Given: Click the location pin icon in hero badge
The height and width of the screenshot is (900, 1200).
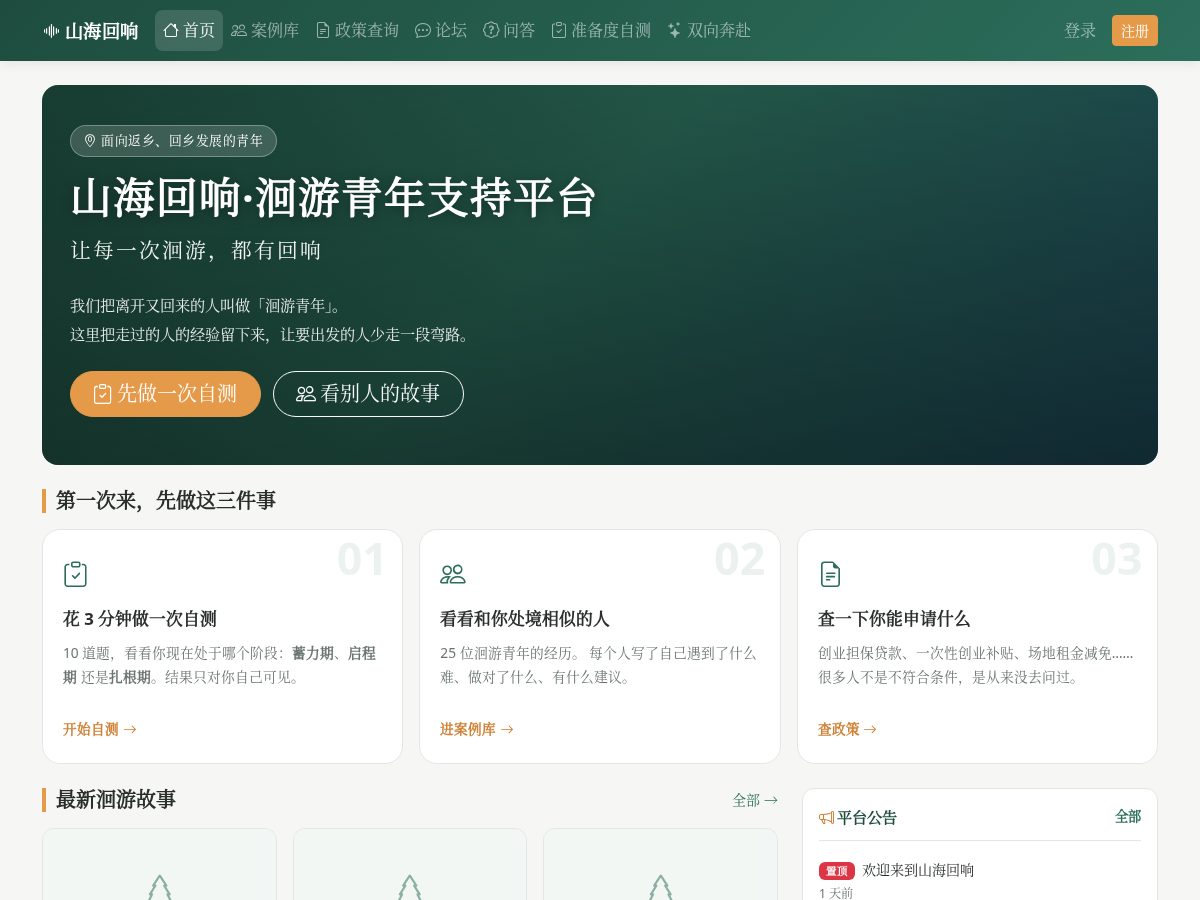Looking at the screenshot, I should pos(90,141).
